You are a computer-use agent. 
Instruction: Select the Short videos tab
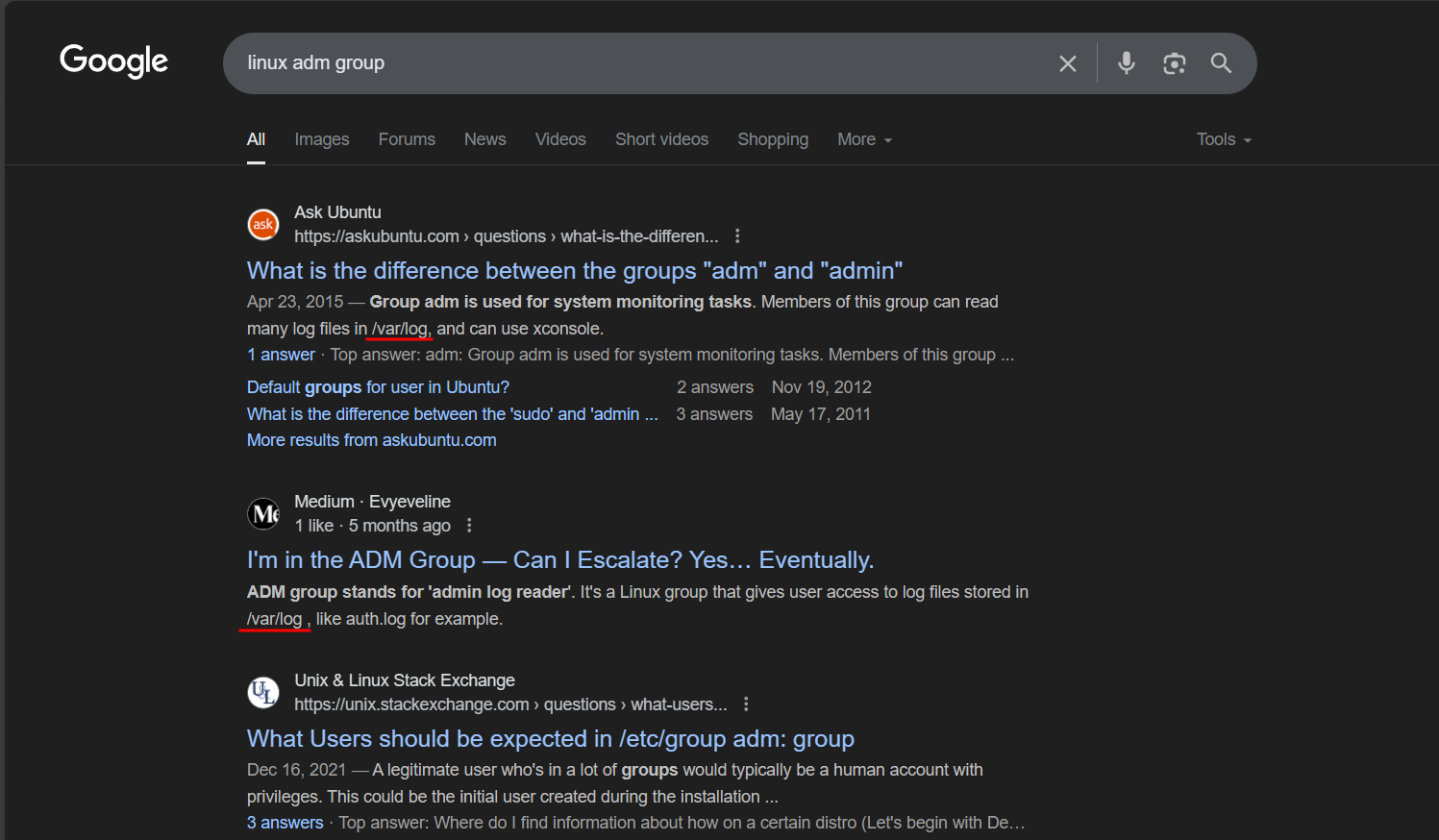pyautogui.click(x=661, y=140)
